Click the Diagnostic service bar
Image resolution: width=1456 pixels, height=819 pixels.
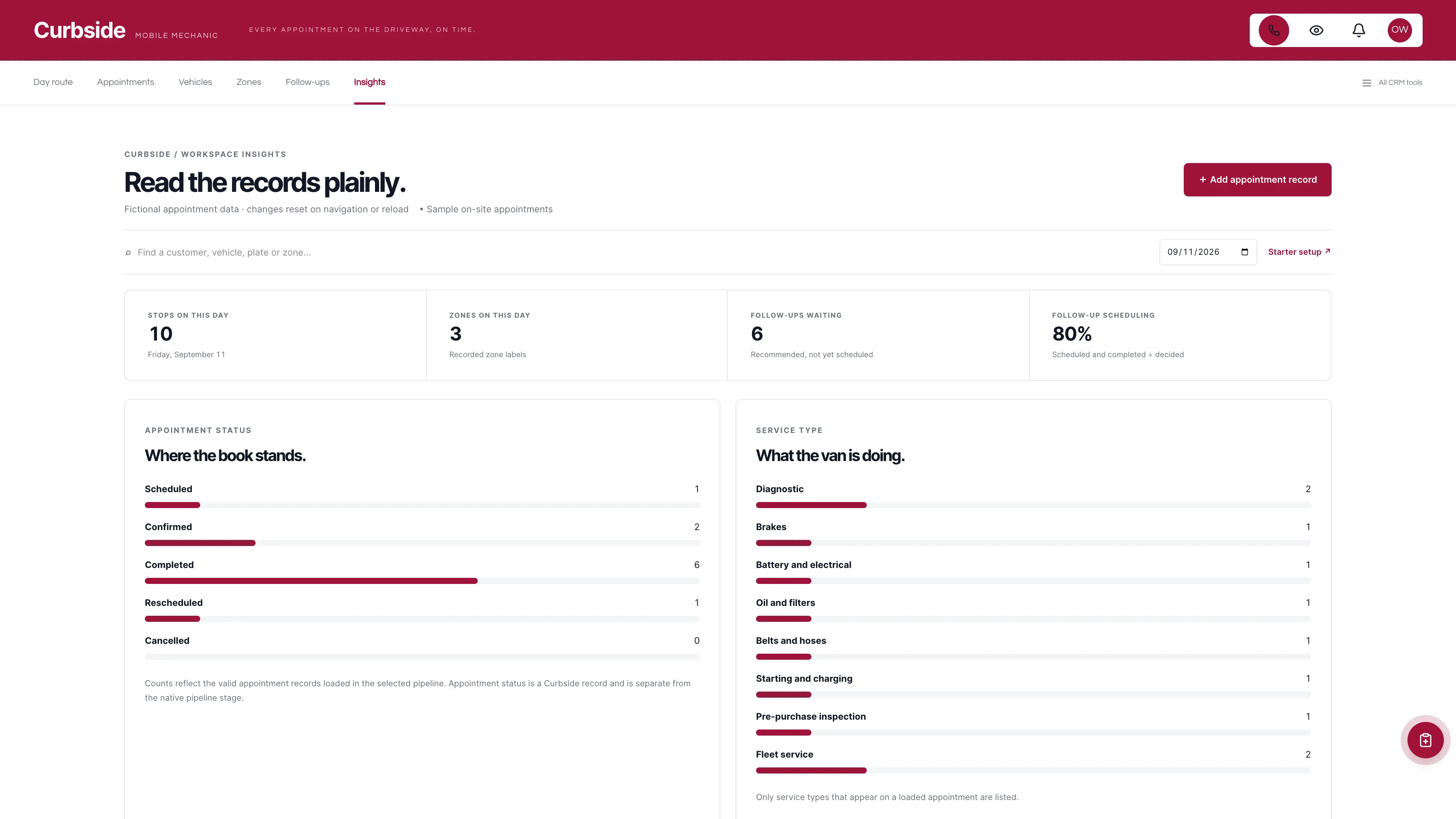point(1033,505)
